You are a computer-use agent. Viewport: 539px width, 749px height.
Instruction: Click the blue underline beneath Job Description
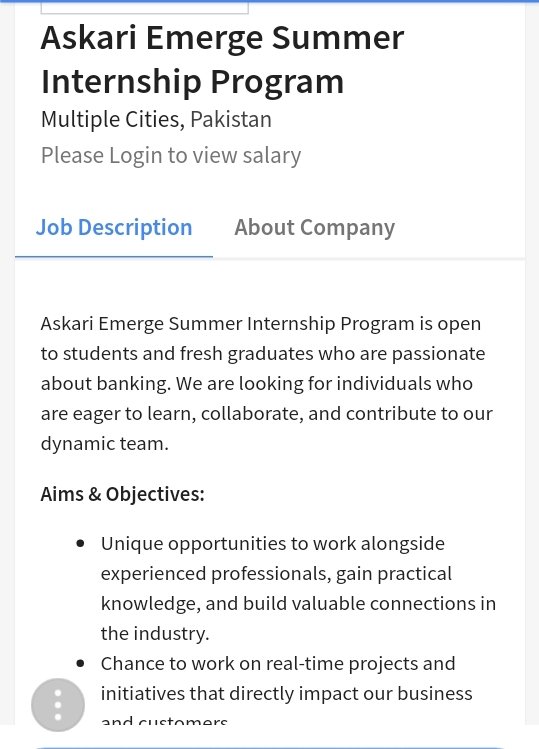tap(114, 257)
